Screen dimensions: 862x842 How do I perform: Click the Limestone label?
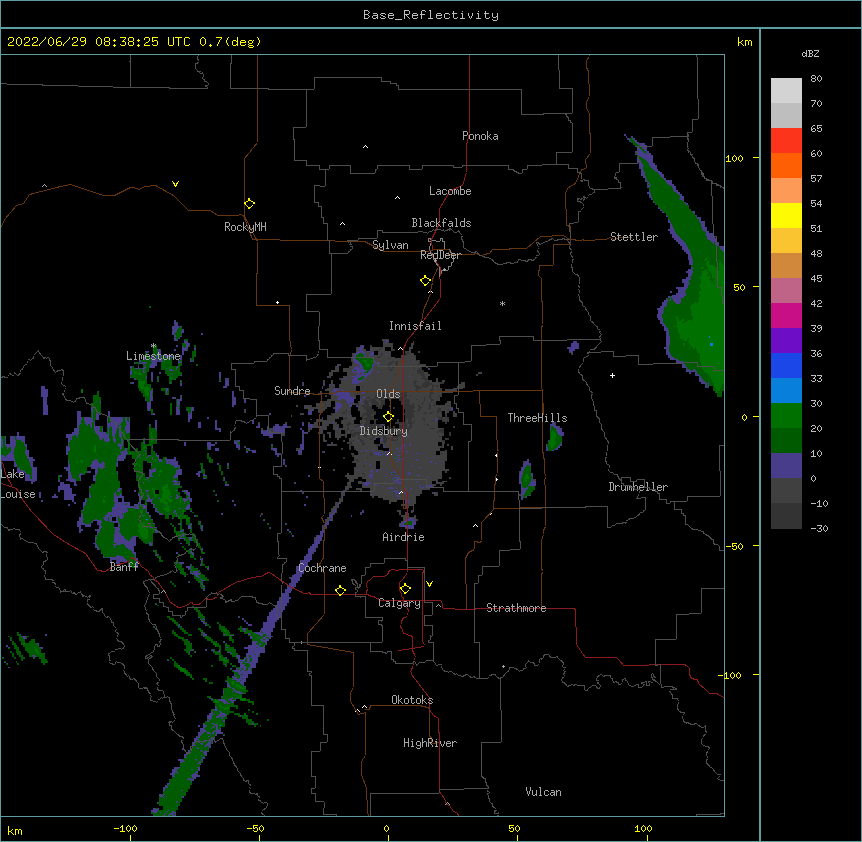click(153, 356)
